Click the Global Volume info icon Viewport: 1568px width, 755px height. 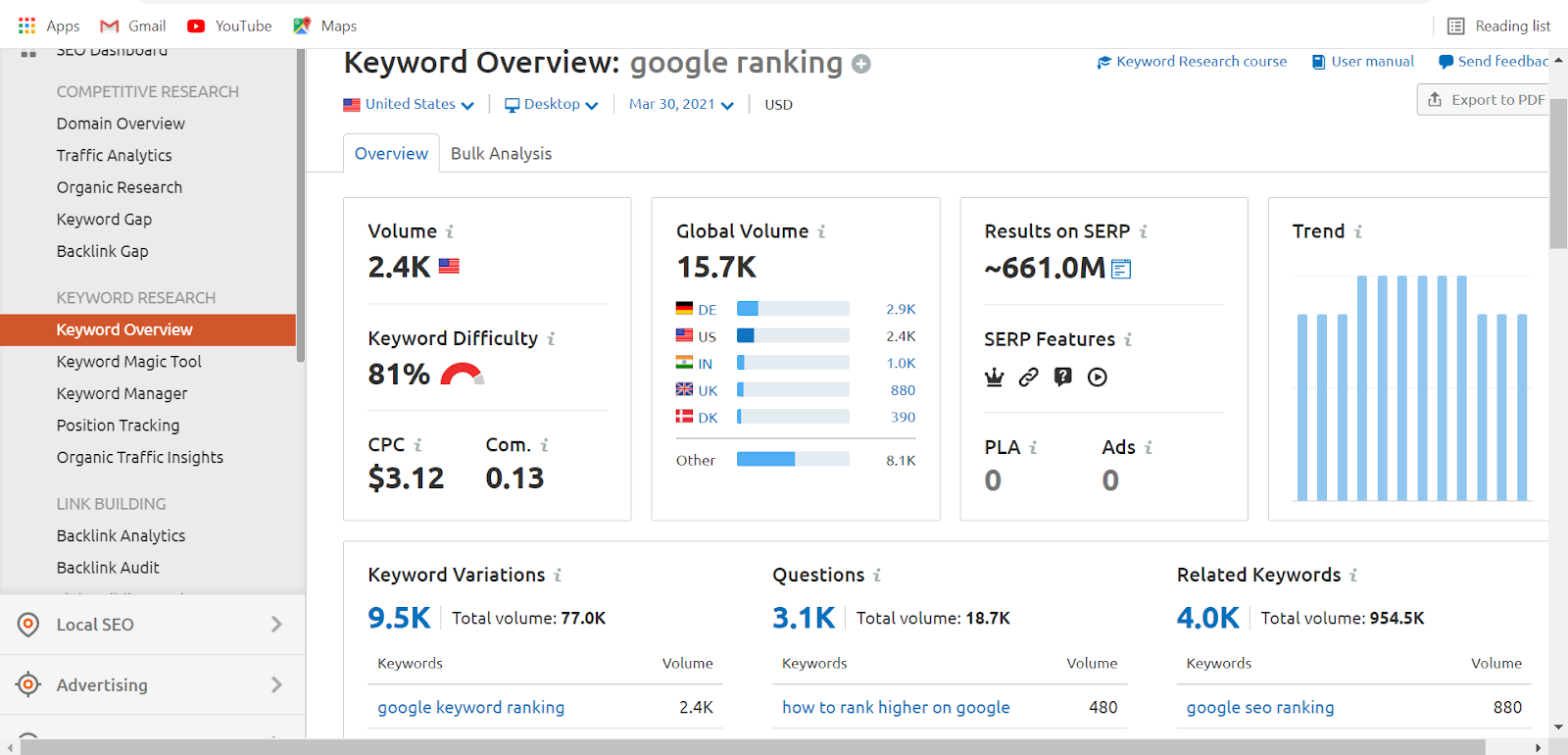tap(821, 231)
